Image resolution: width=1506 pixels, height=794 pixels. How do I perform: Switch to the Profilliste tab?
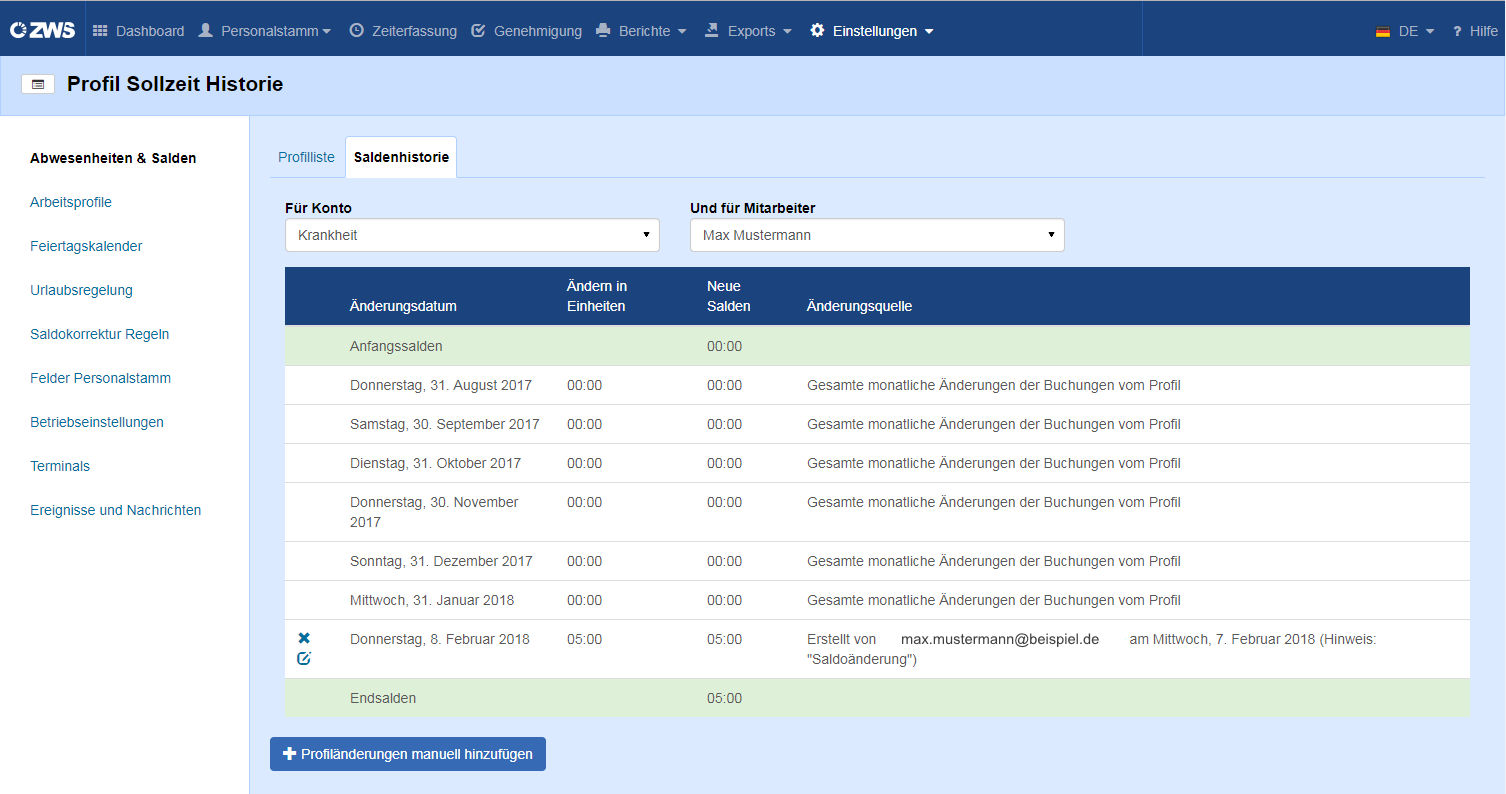click(x=306, y=157)
